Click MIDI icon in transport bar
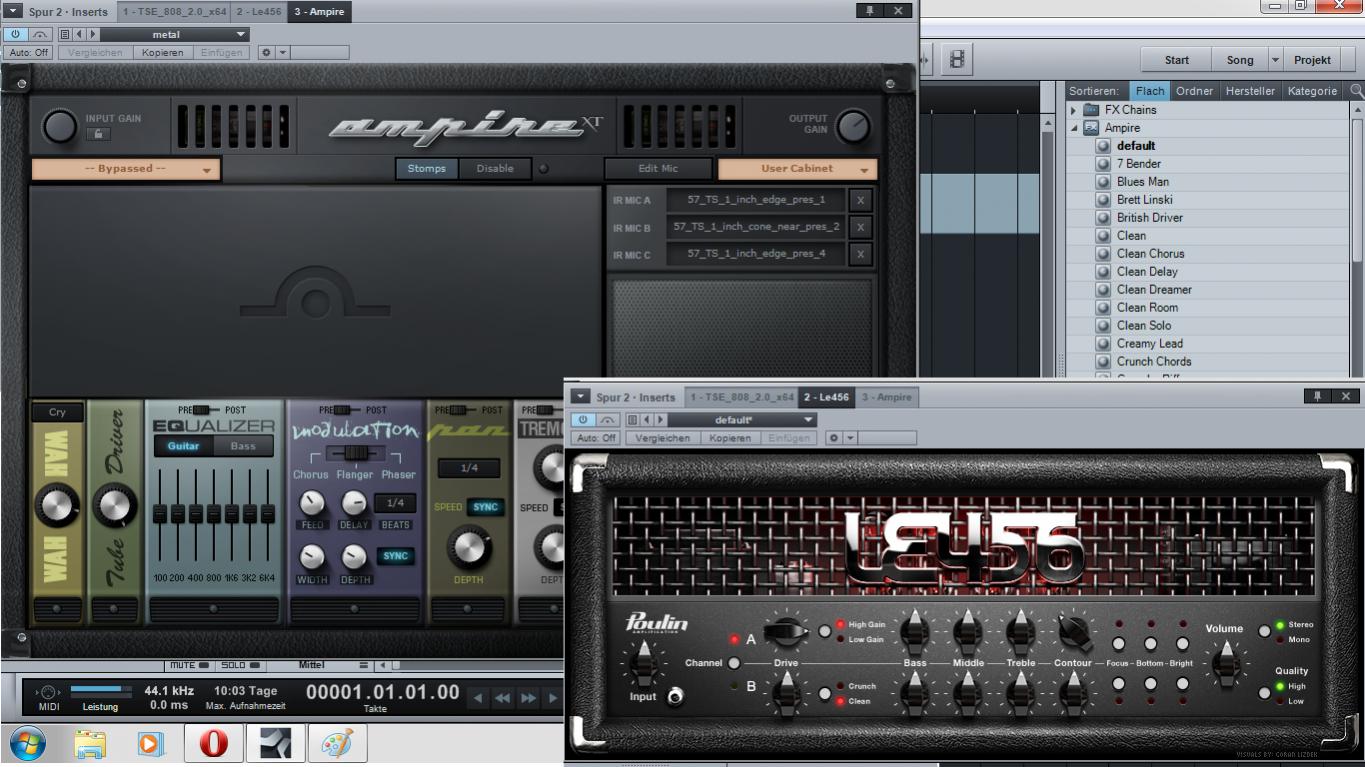Image resolution: width=1365 pixels, height=767 pixels. coord(49,692)
